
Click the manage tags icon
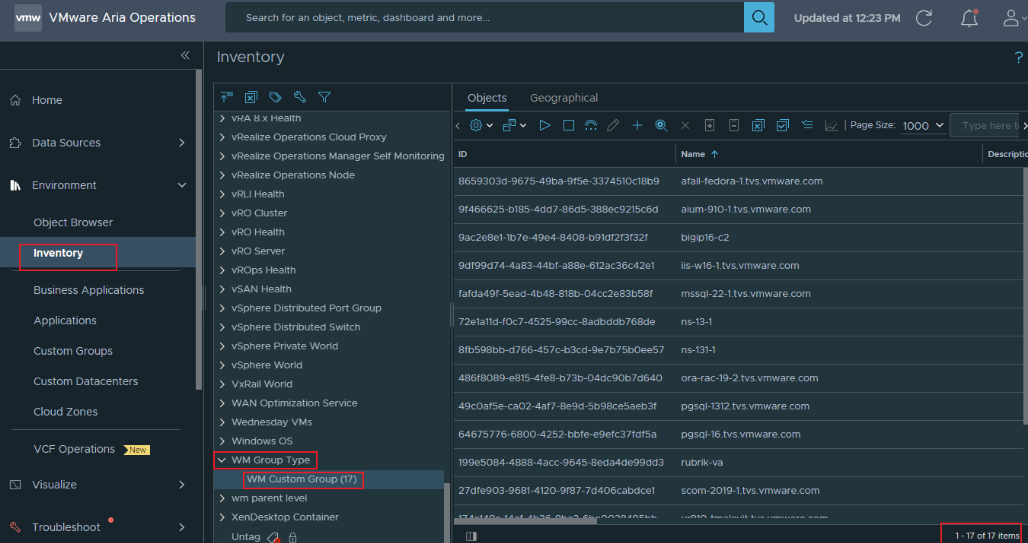tap(275, 97)
